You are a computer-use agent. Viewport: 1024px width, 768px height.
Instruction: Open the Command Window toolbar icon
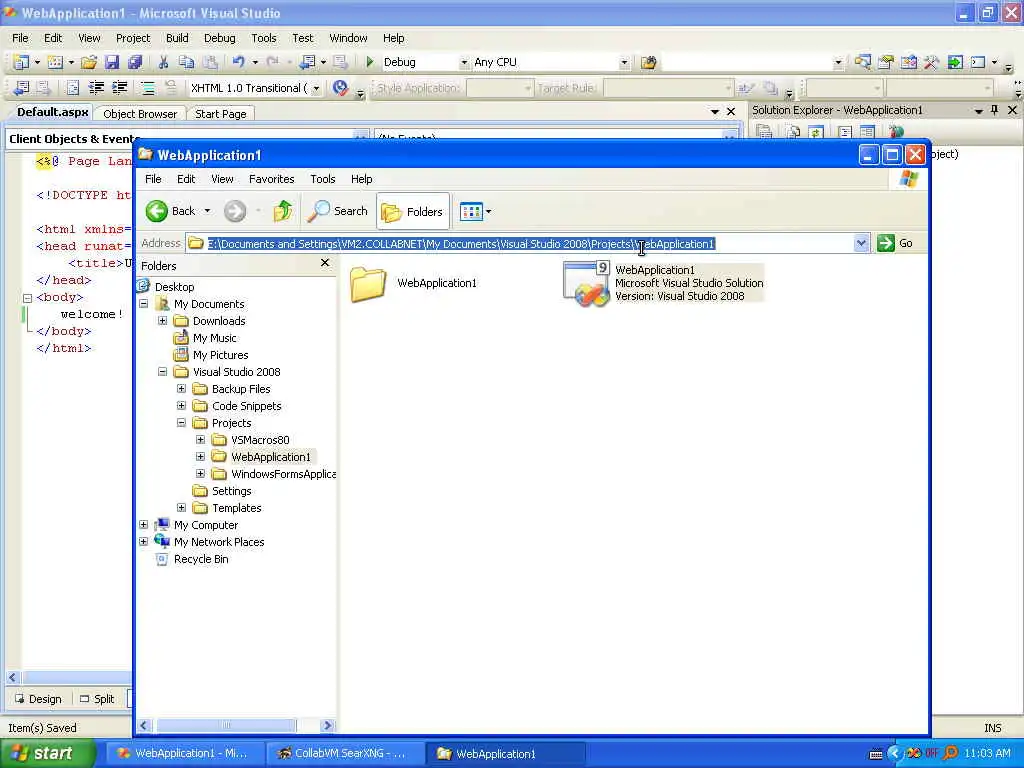point(978,62)
